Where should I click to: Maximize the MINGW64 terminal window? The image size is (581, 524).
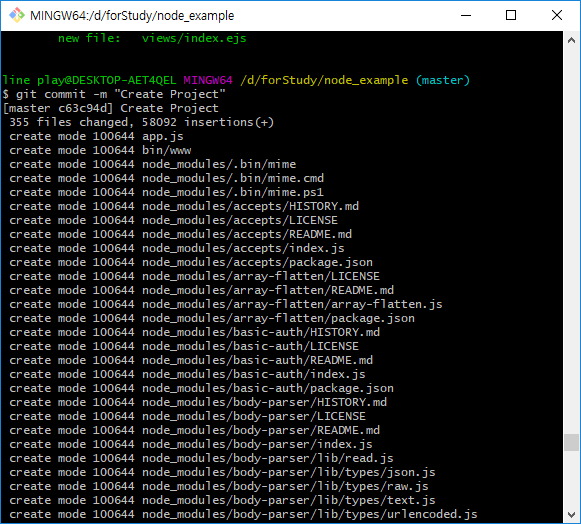coord(511,16)
